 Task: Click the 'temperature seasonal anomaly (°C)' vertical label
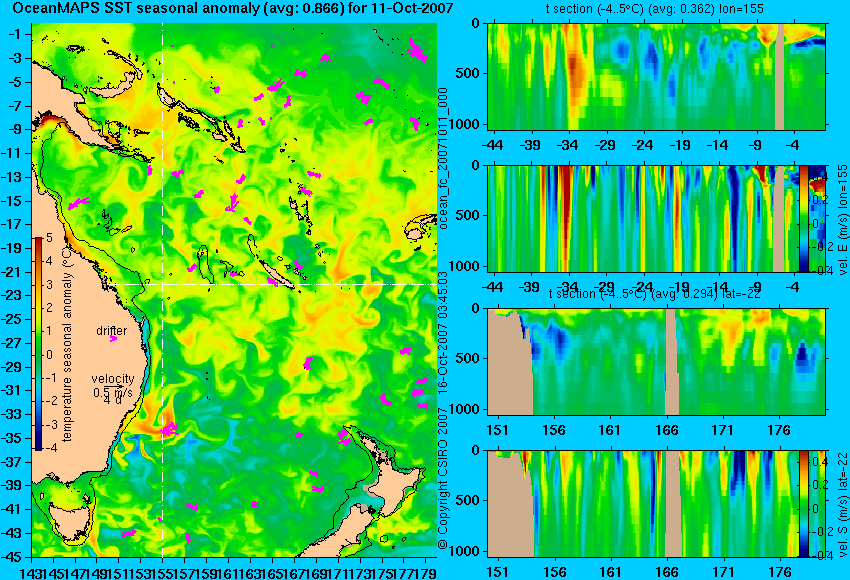(x=67, y=344)
